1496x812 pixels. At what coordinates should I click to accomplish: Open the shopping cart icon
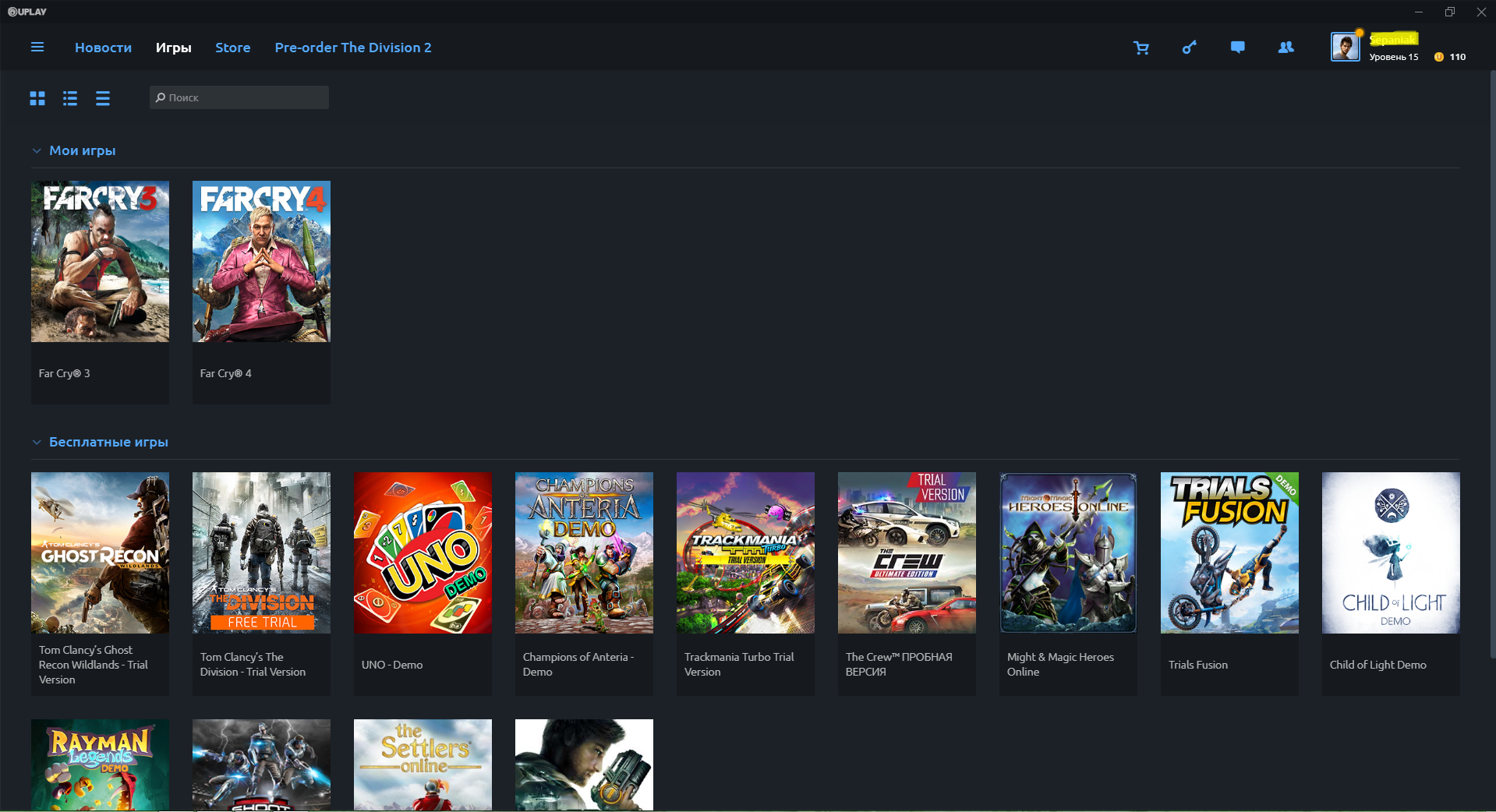1141,48
